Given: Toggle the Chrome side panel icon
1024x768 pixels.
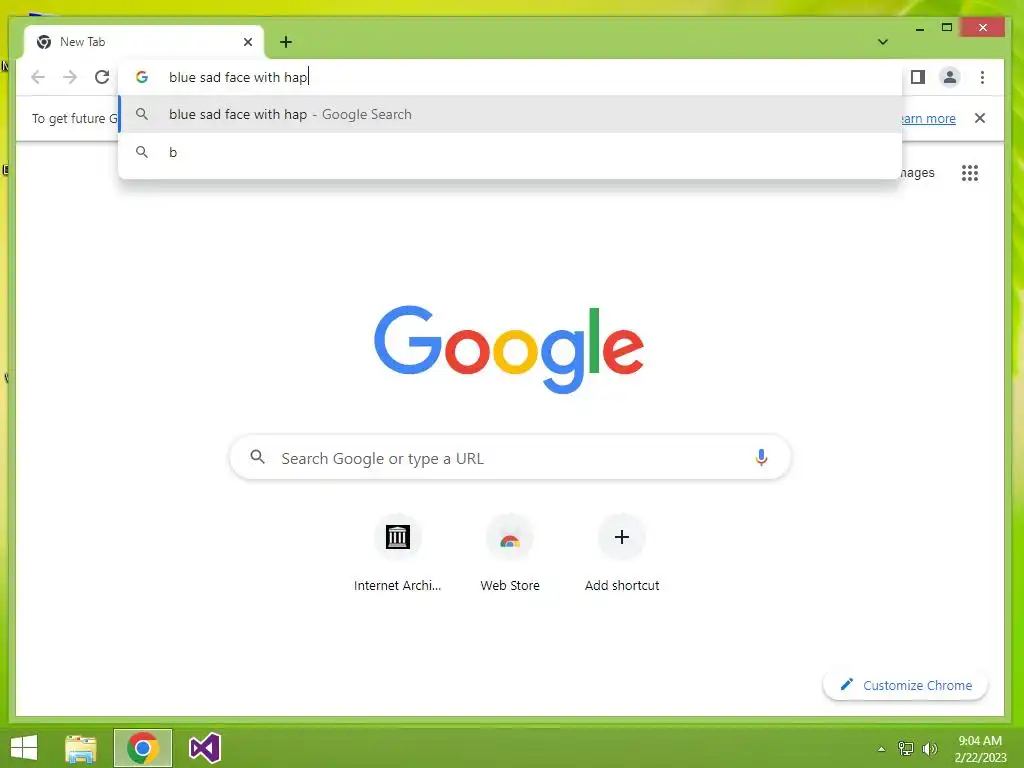Looking at the screenshot, I should tap(918, 77).
